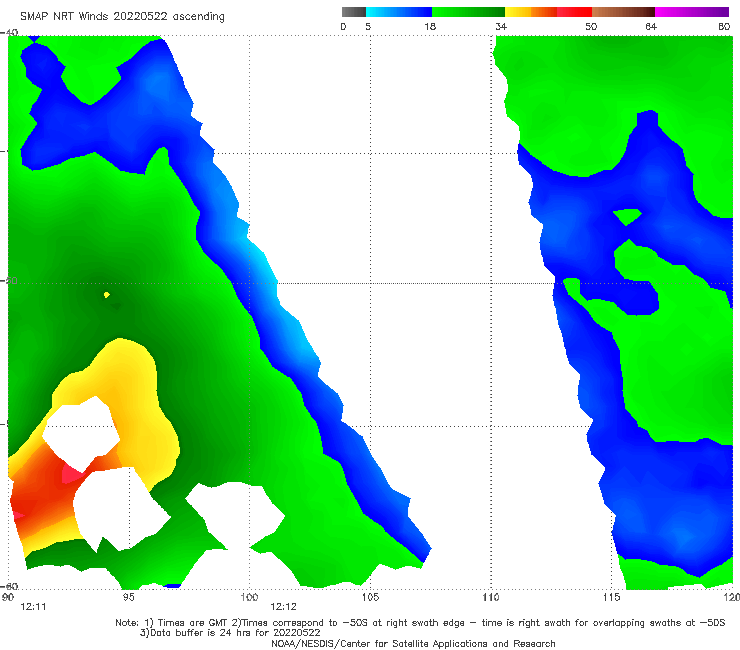The width and height of the screenshot is (740, 650).
Task: Click the longitude label '115'
Action: point(612,597)
